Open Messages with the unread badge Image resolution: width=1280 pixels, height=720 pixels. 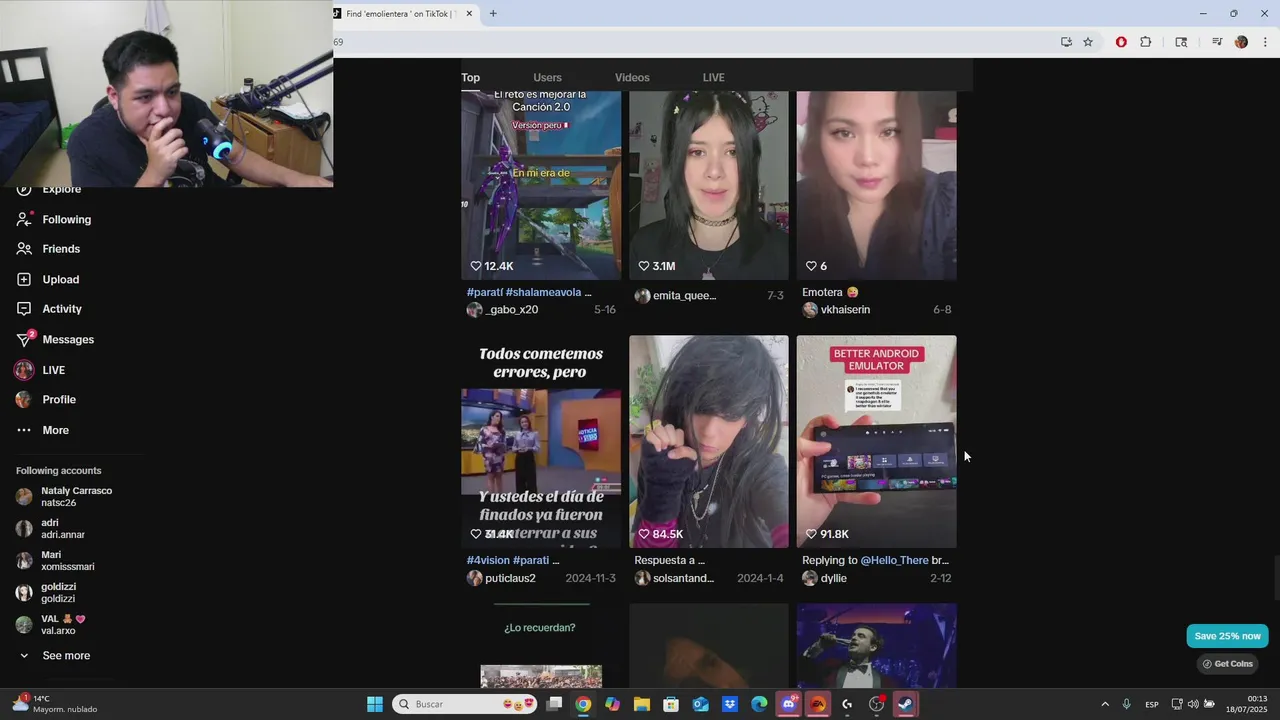[68, 339]
